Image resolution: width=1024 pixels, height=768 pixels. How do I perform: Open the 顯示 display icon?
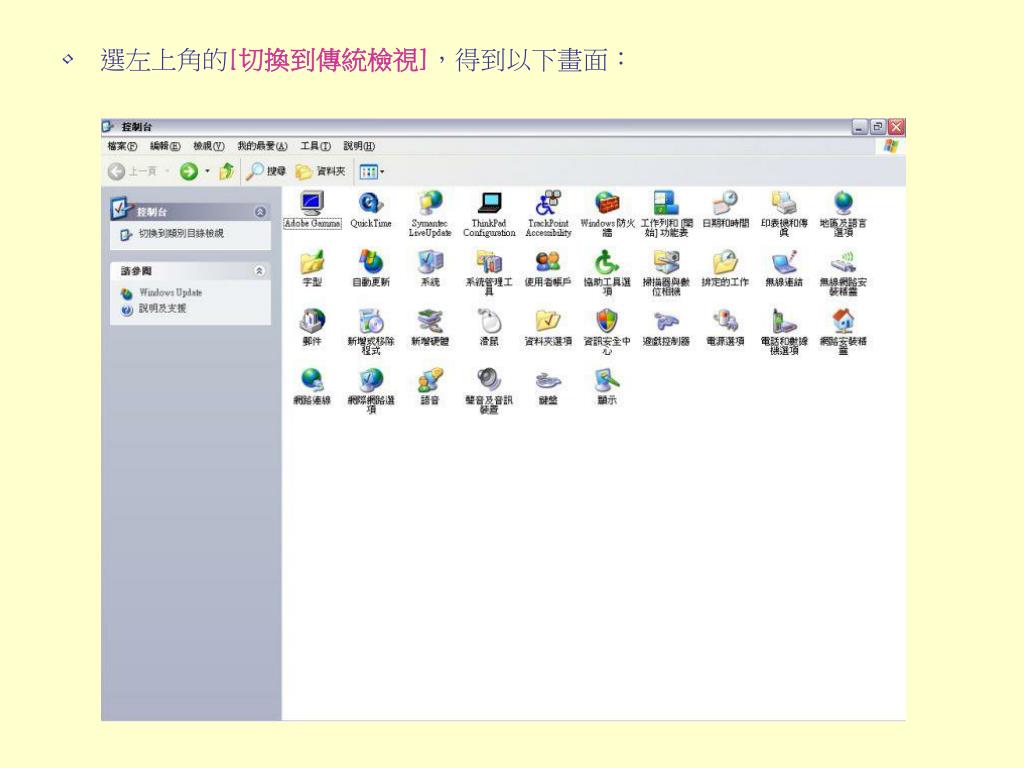(x=607, y=386)
